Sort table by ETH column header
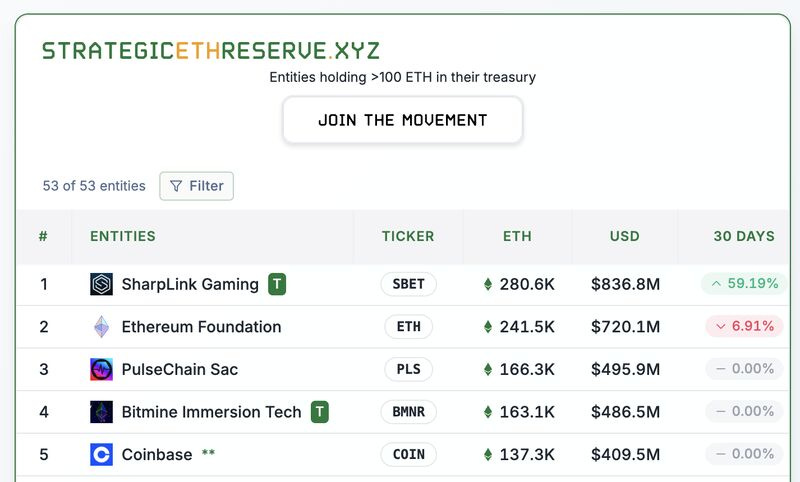 coord(517,237)
